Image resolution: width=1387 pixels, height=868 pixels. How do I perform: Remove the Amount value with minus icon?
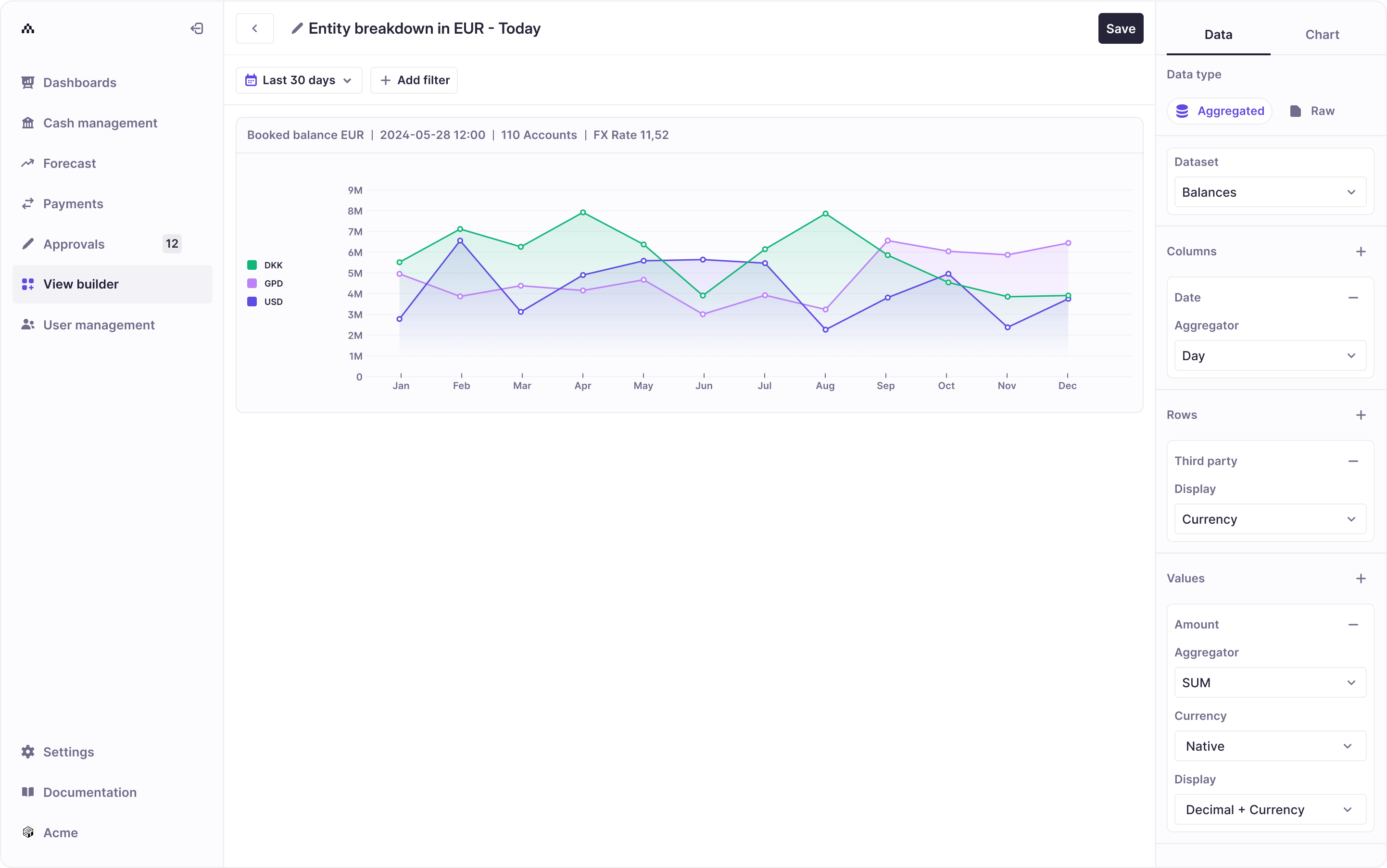pos(1353,625)
